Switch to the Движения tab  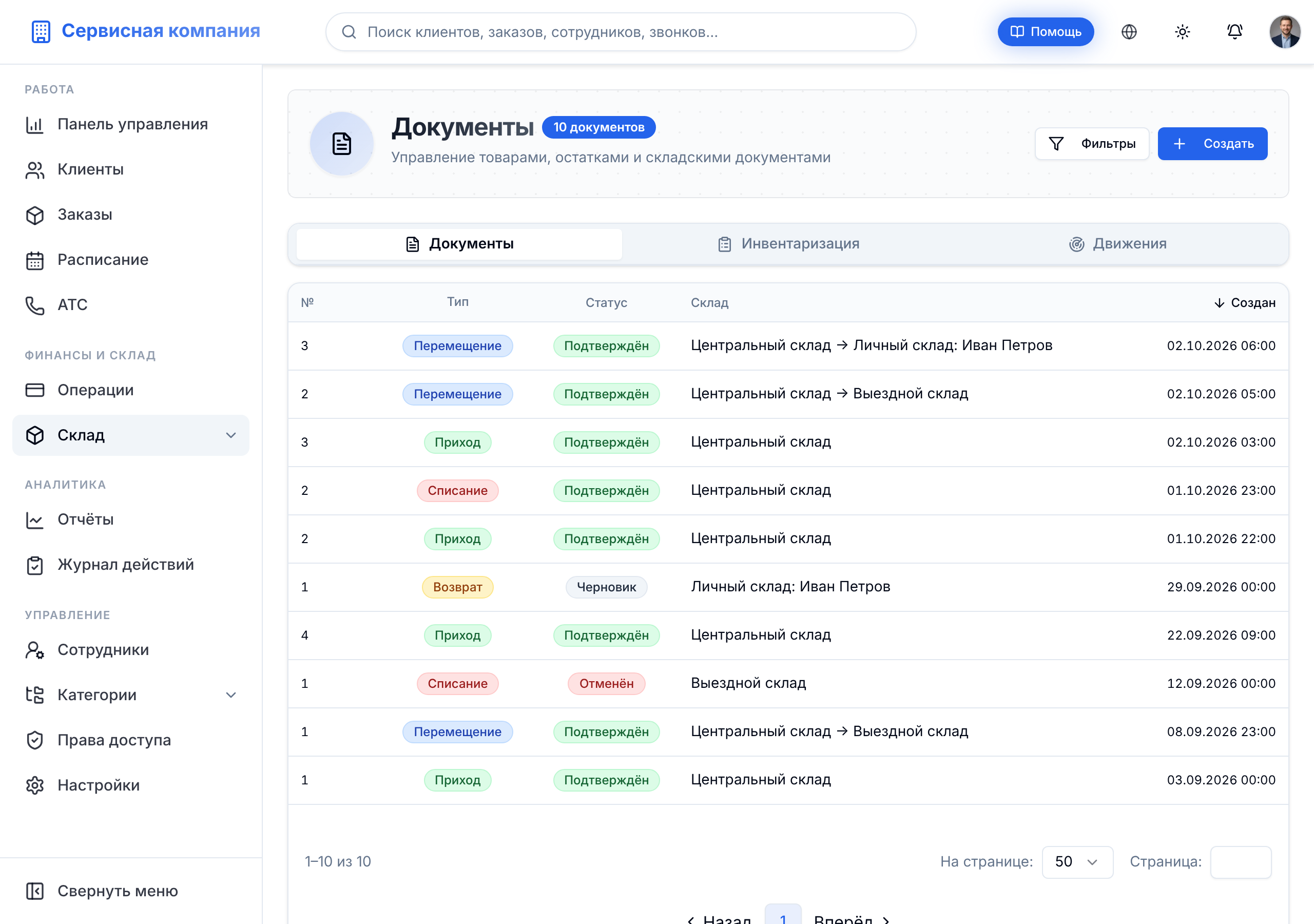[1117, 244]
